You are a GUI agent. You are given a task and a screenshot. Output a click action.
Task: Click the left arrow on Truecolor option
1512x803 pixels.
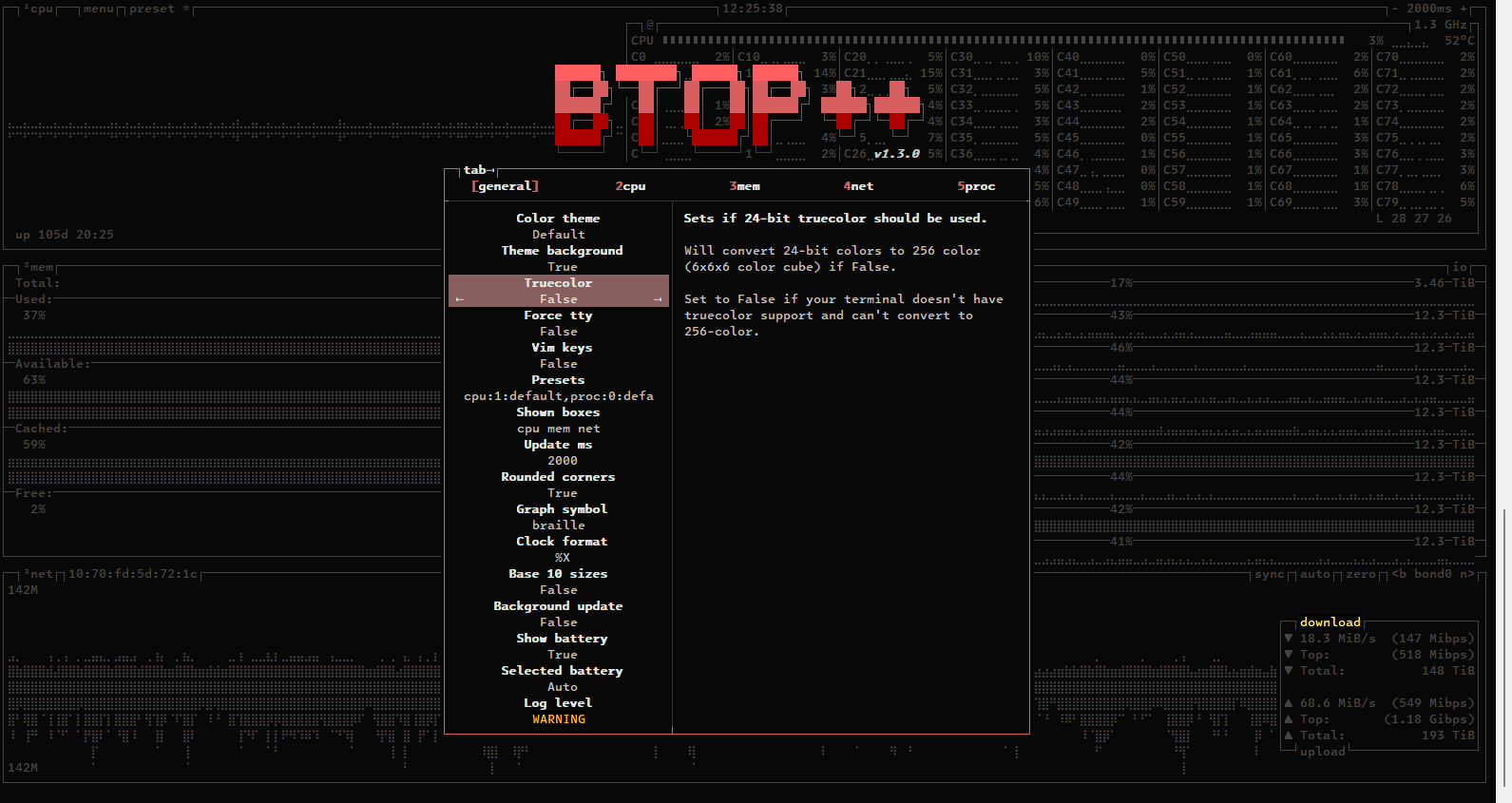click(x=460, y=299)
